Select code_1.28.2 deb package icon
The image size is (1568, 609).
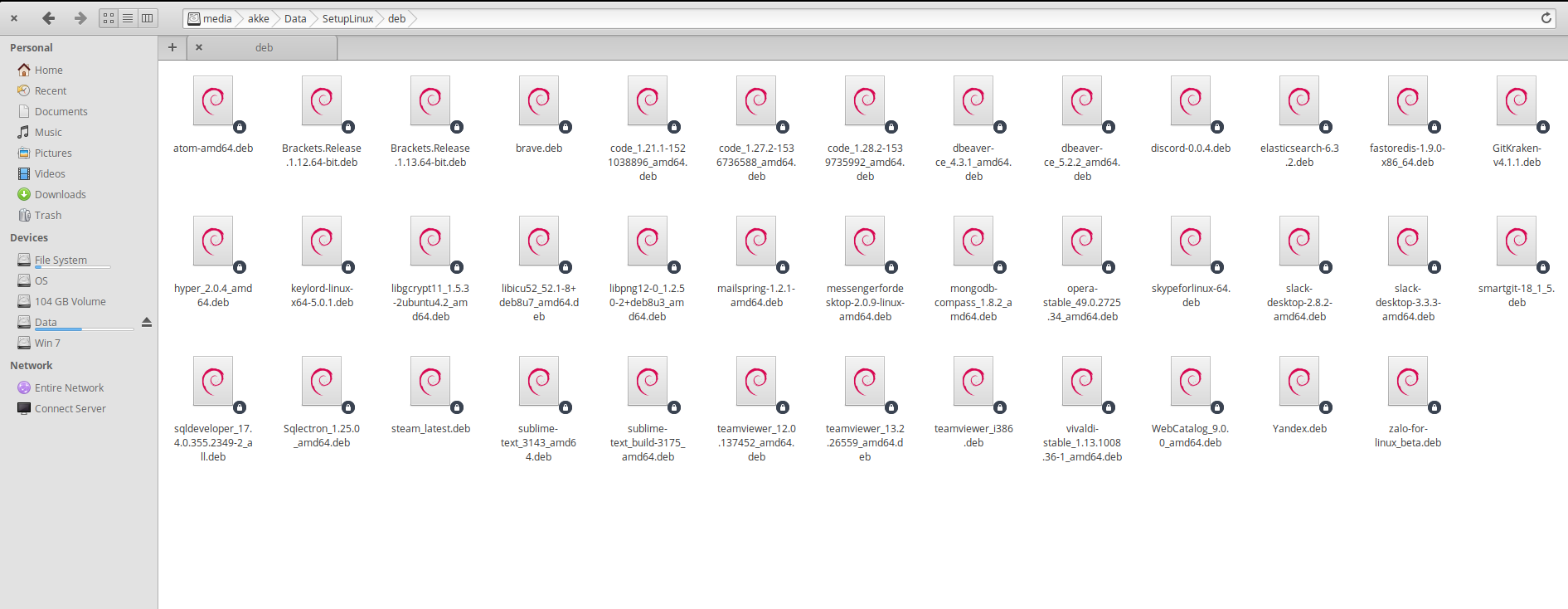point(865,102)
